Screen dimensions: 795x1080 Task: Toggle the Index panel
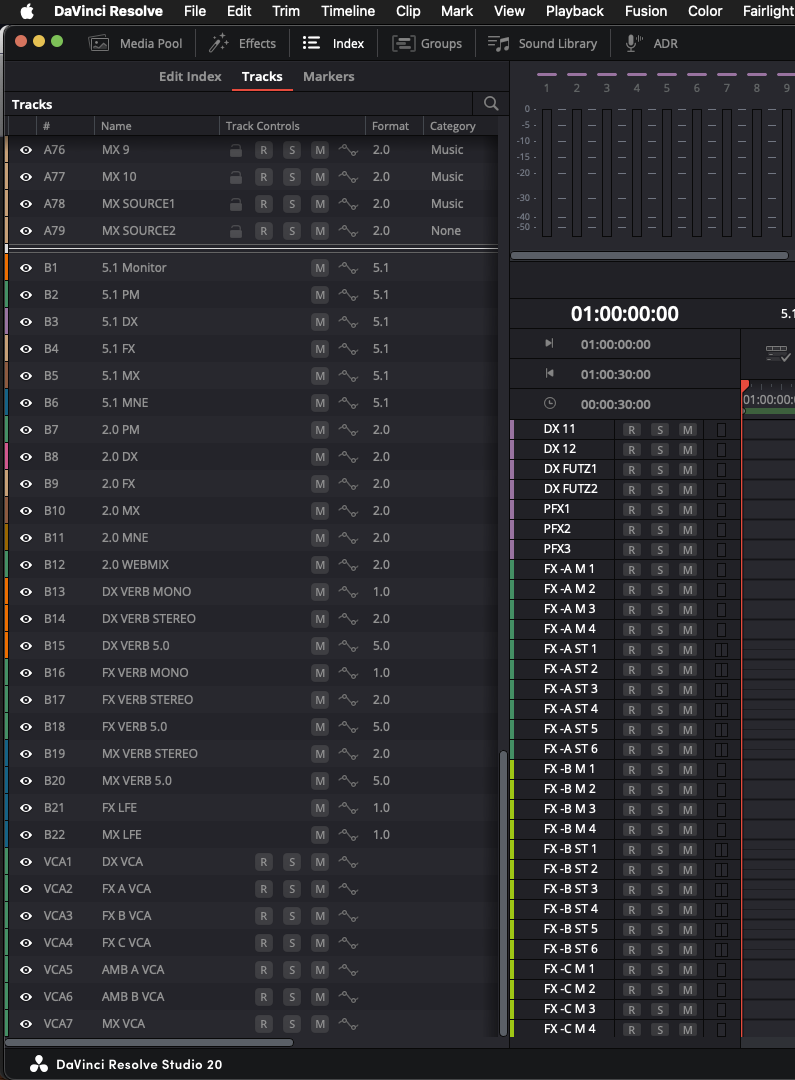(333, 43)
